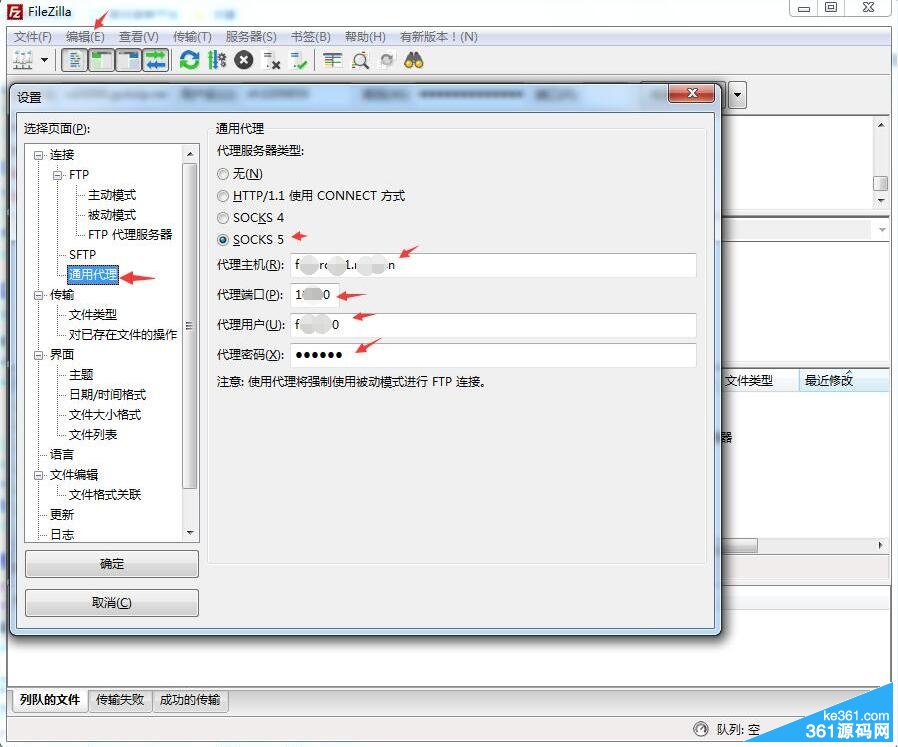Open directory listing filters icon

[x=332, y=60]
